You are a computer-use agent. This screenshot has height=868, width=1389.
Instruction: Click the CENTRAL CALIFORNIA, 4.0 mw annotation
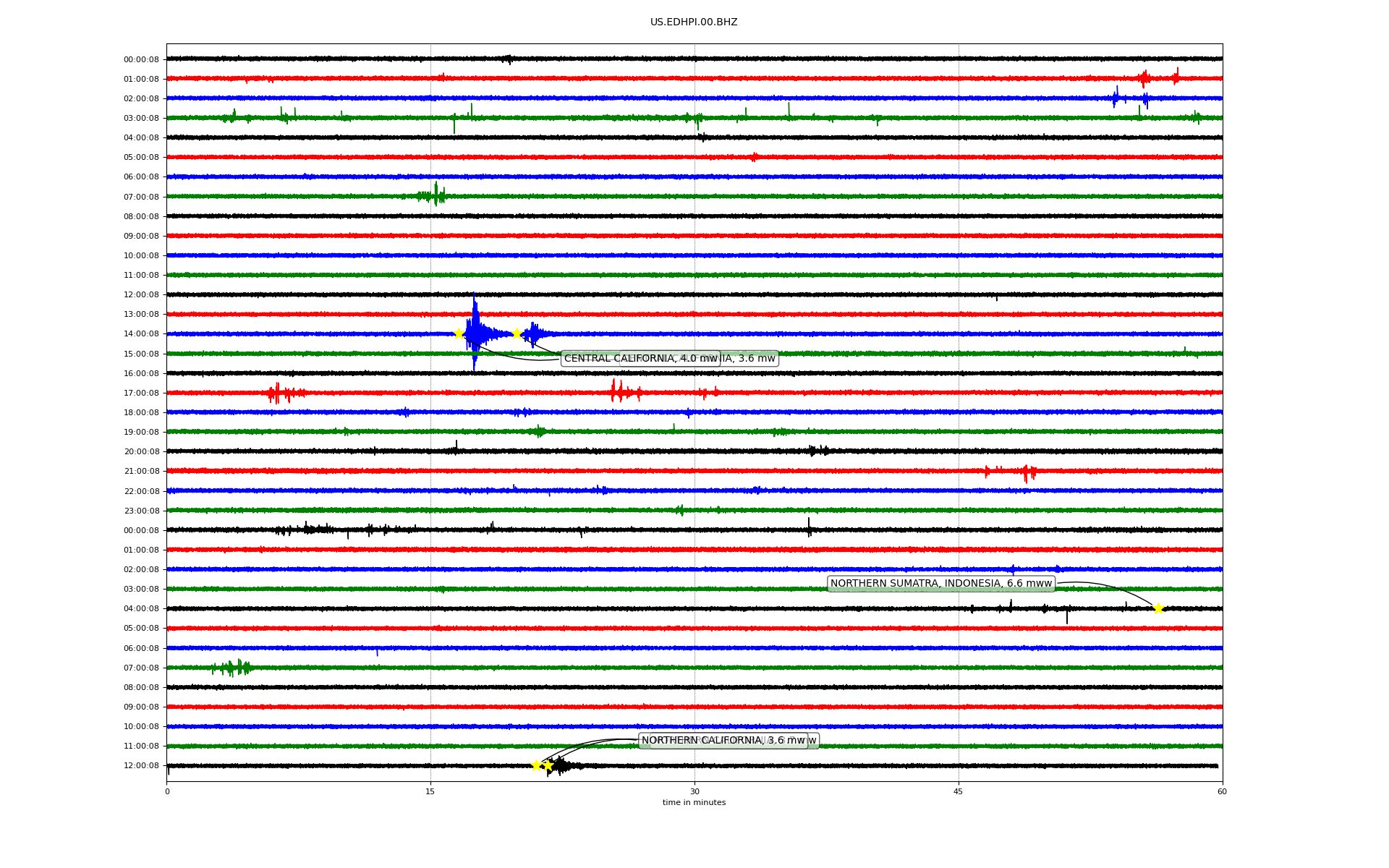point(640,358)
